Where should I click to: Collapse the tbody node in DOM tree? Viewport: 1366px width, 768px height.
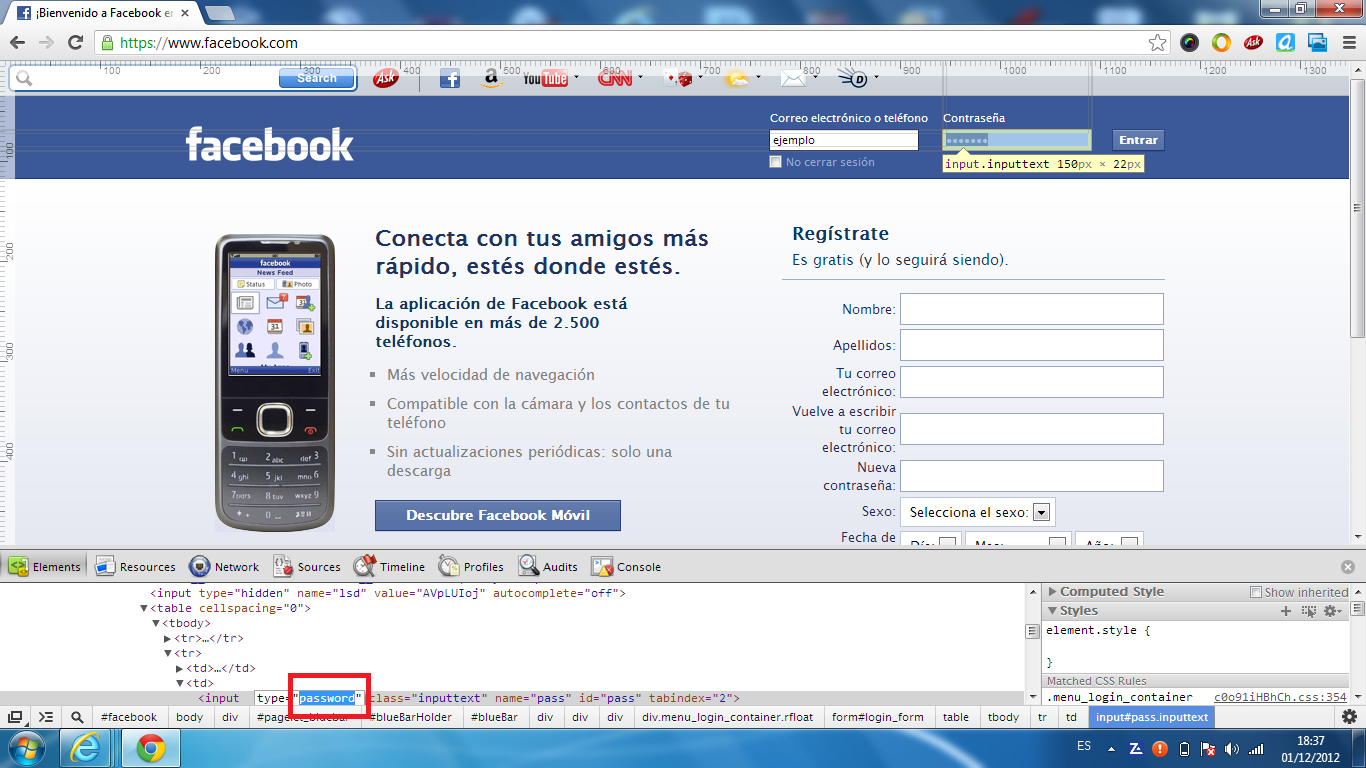(x=156, y=623)
